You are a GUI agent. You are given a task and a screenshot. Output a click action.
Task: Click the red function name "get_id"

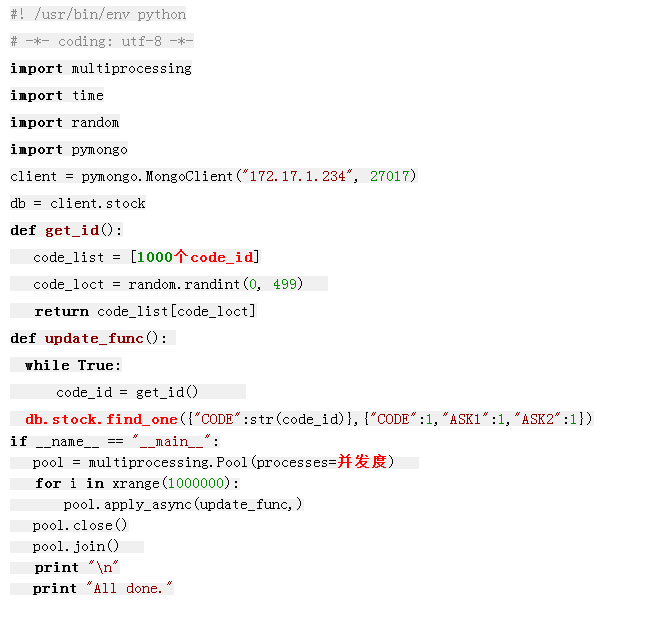pyautogui.click(x=70, y=230)
